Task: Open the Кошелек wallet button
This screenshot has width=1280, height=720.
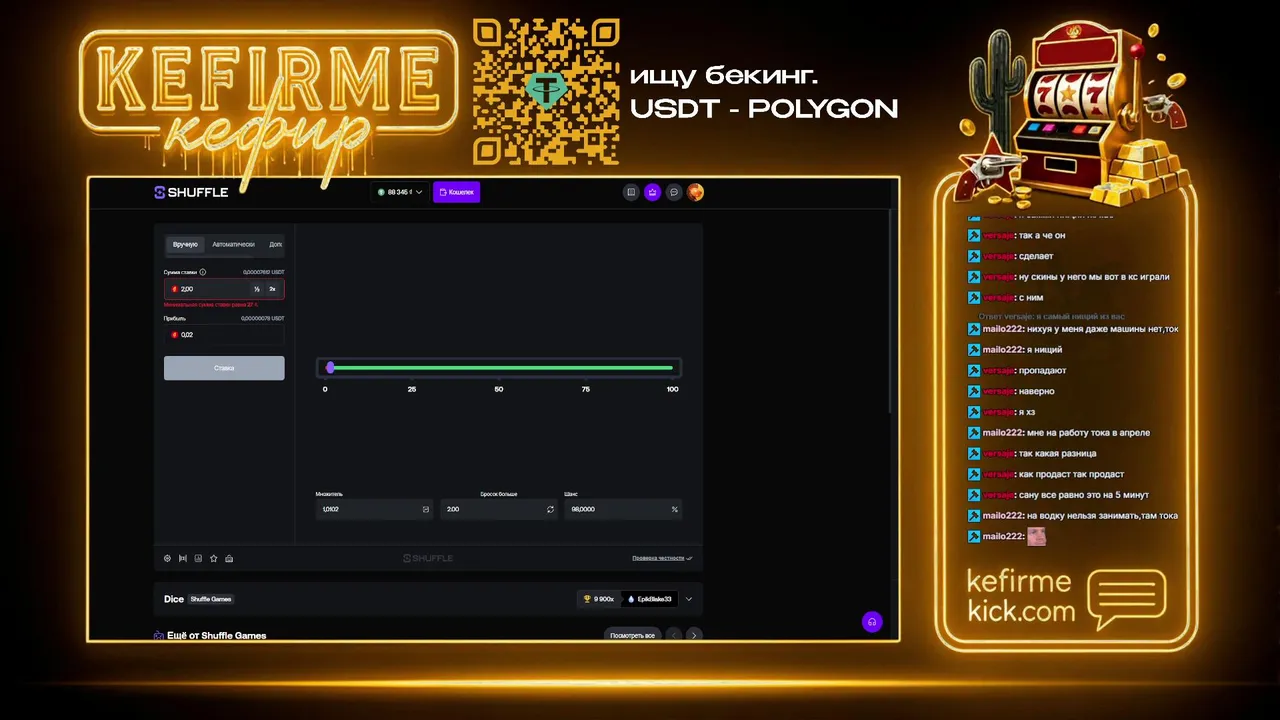Action: (456, 192)
